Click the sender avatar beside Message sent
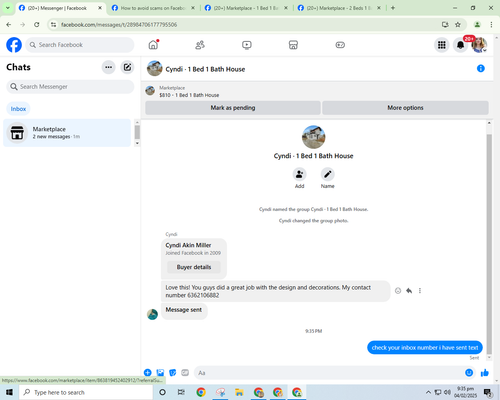500x400 pixels. click(x=153, y=314)
